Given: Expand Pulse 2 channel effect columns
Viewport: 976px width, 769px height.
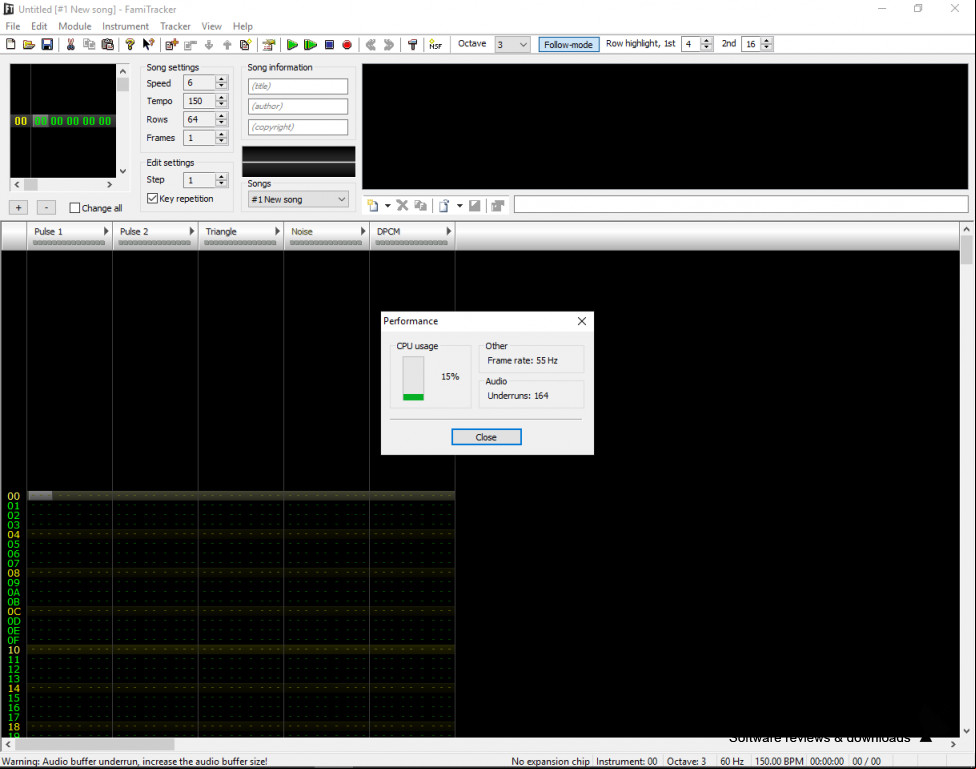Looking at the screenshot, I should coord(192,231).
